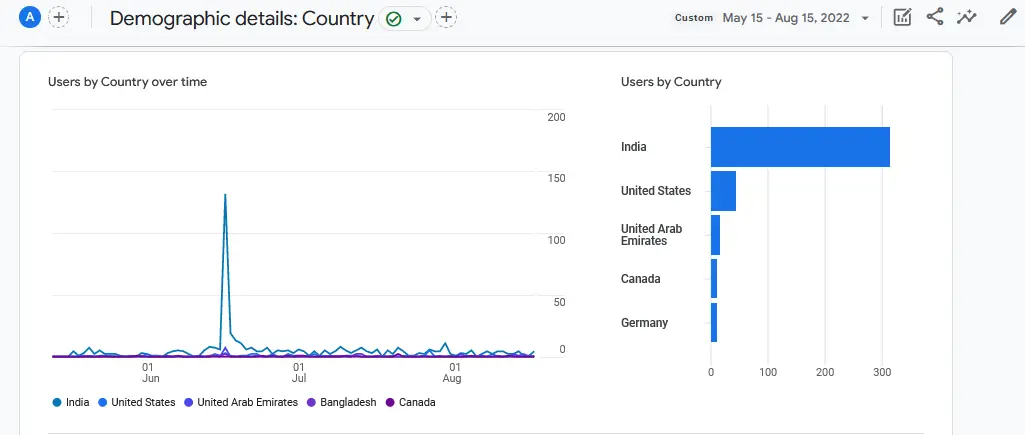Click Germany label on bar chart axis

click(644, 322)
